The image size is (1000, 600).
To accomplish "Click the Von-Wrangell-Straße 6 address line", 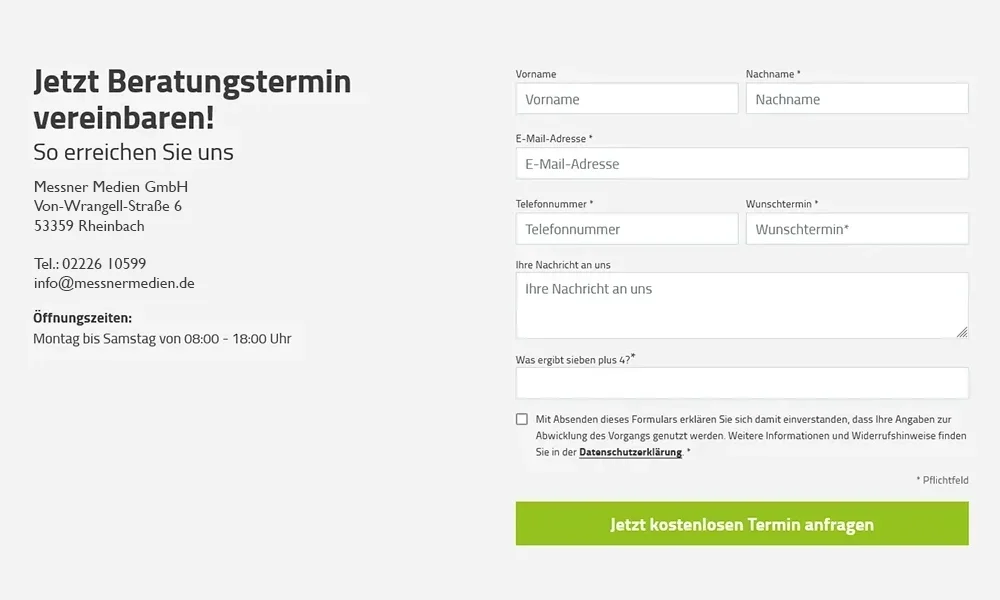I will point(108,206).
